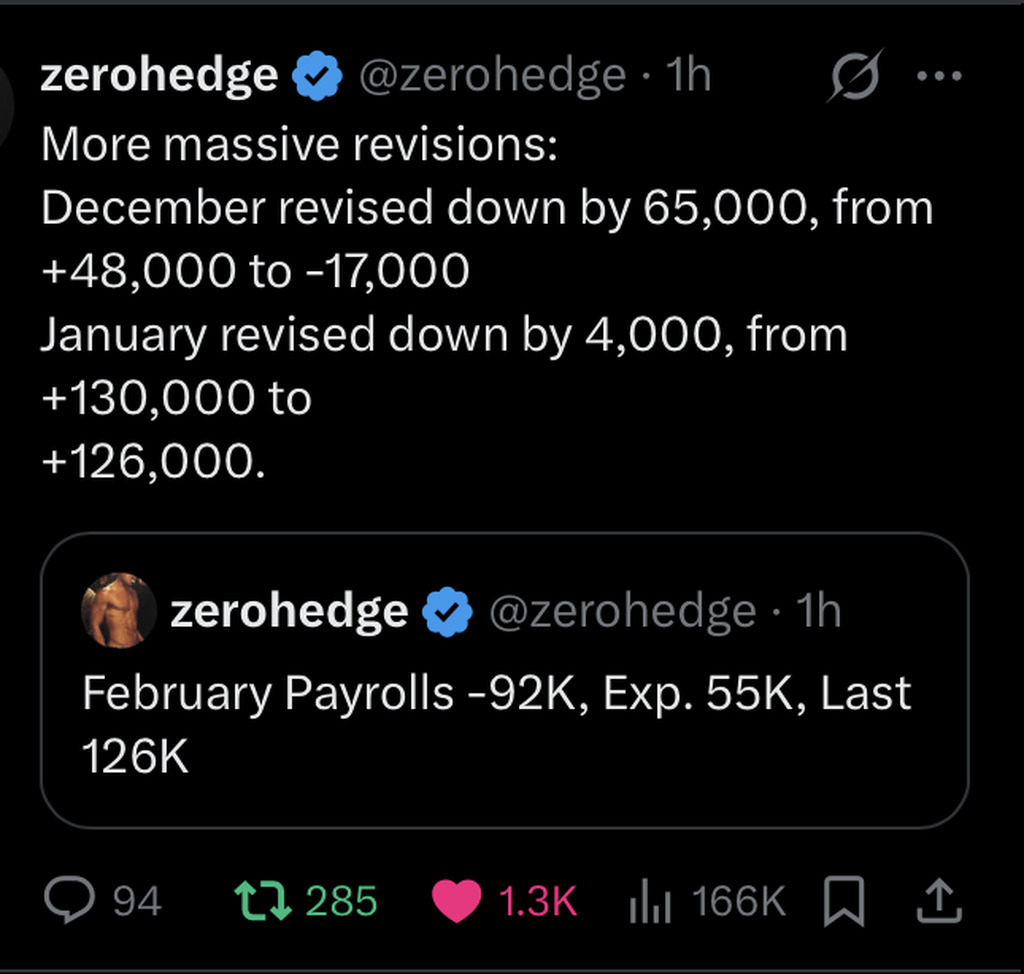Like the tweet with the heart icon
1024x974 pixels.
(x=456, y=901)
